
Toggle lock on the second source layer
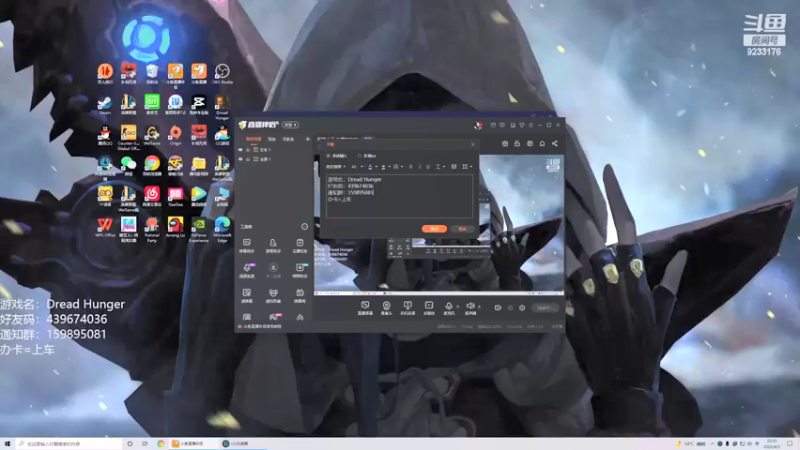pos(248,159)
